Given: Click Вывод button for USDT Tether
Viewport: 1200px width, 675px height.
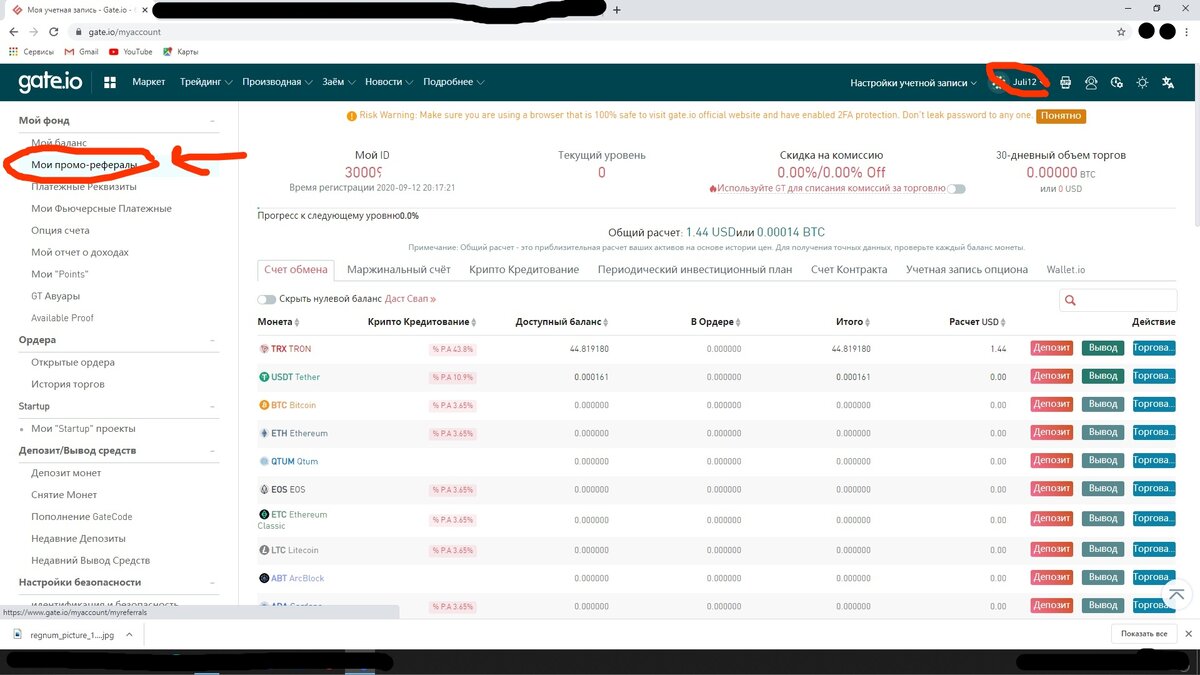Looking at the screenshot, I should (1103, 377).
